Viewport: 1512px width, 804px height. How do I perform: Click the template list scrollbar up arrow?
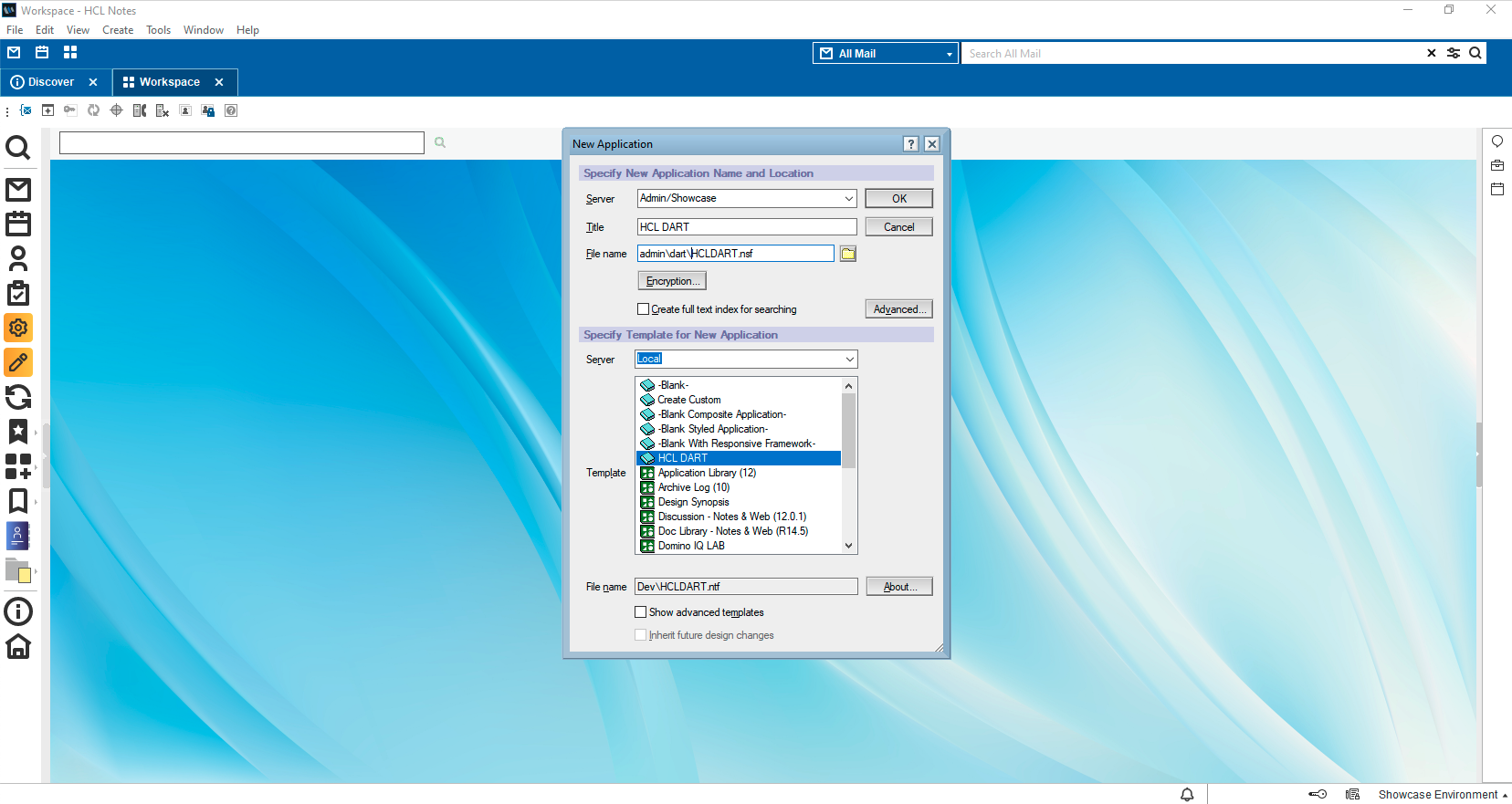click(849, 386)
